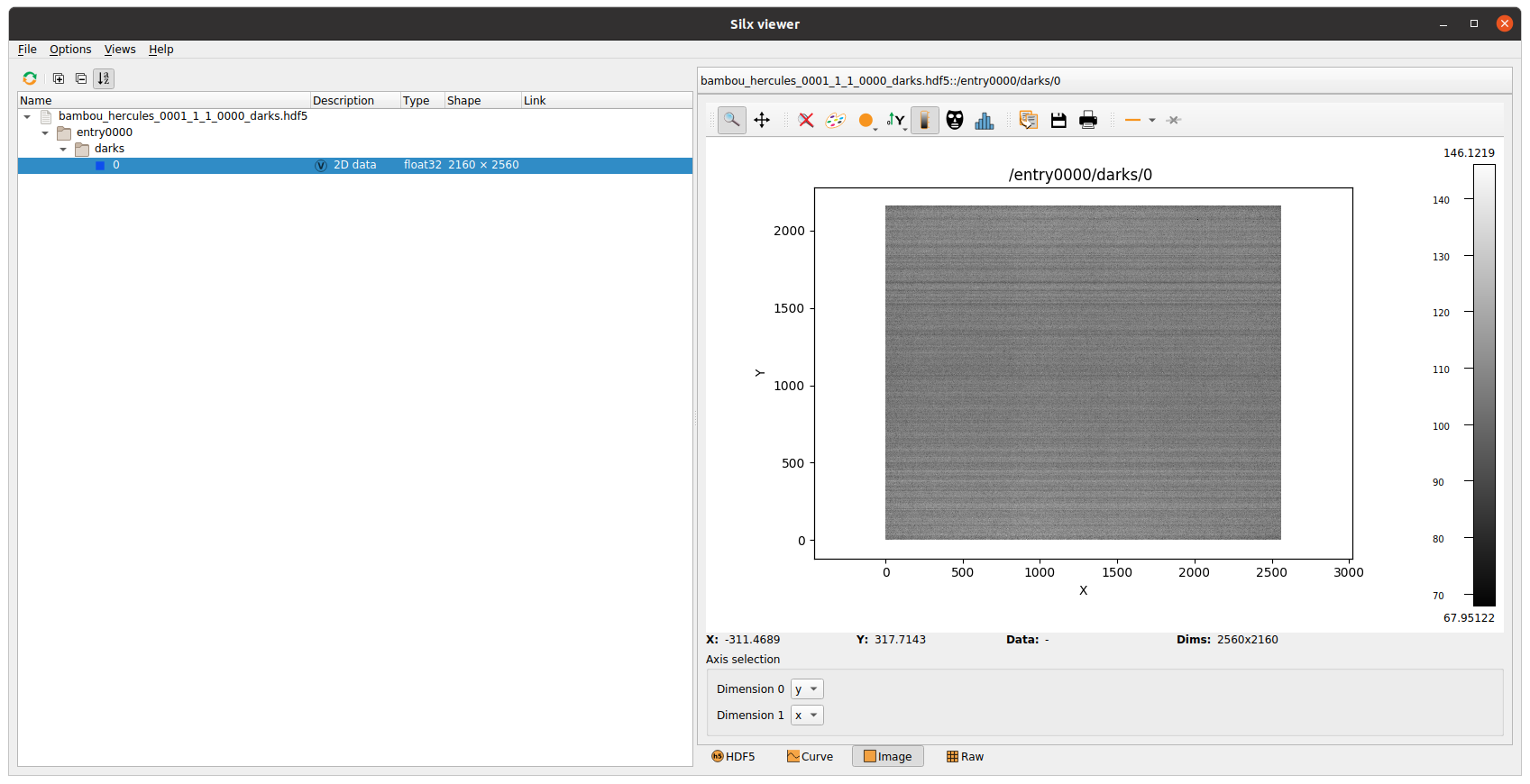Switch to the Raw view tab
Image resolution: width=1530 pixels, height=784 pixels.
pos(965,757)
